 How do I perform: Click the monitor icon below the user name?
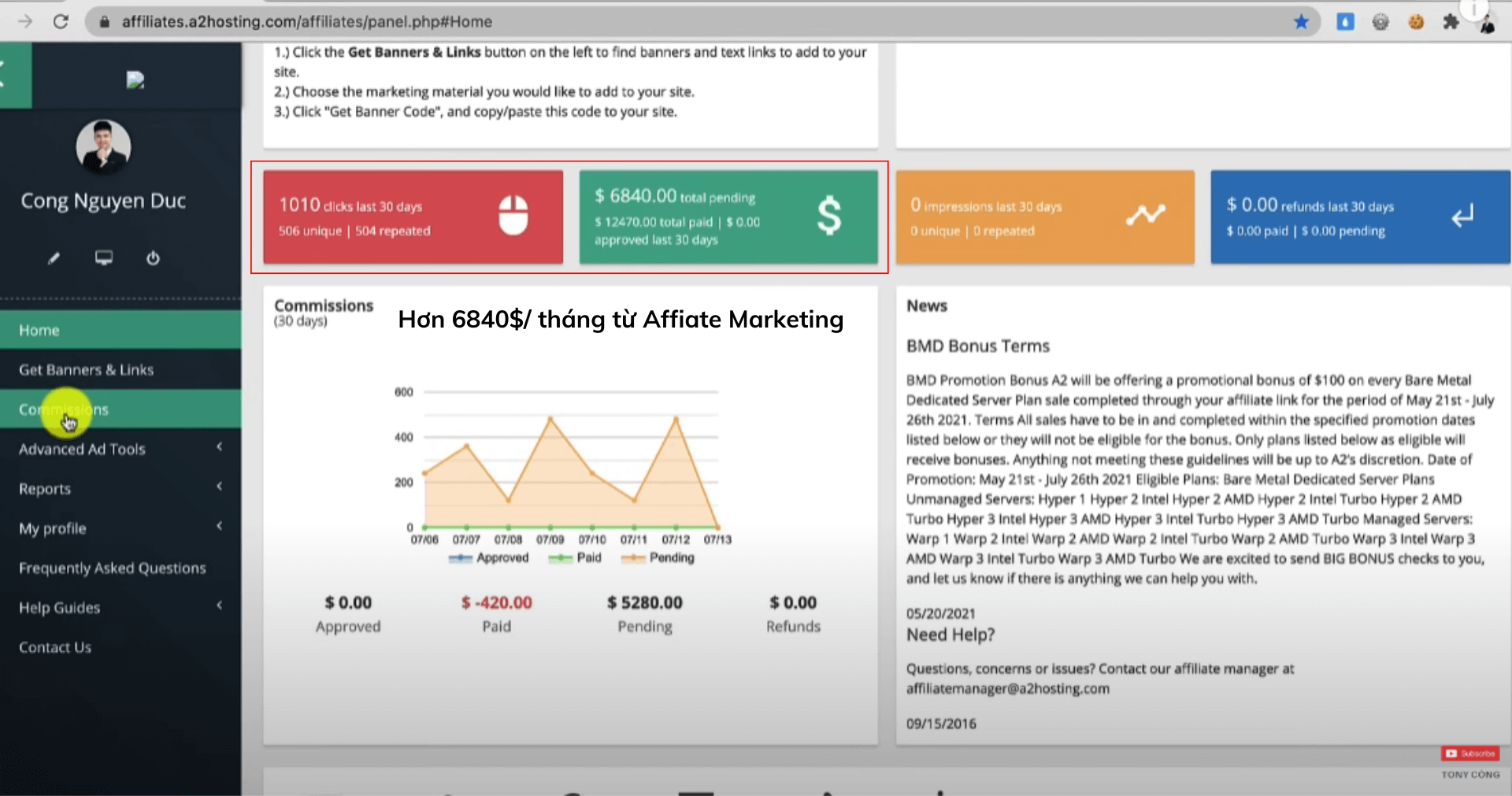tap(104, 257)
